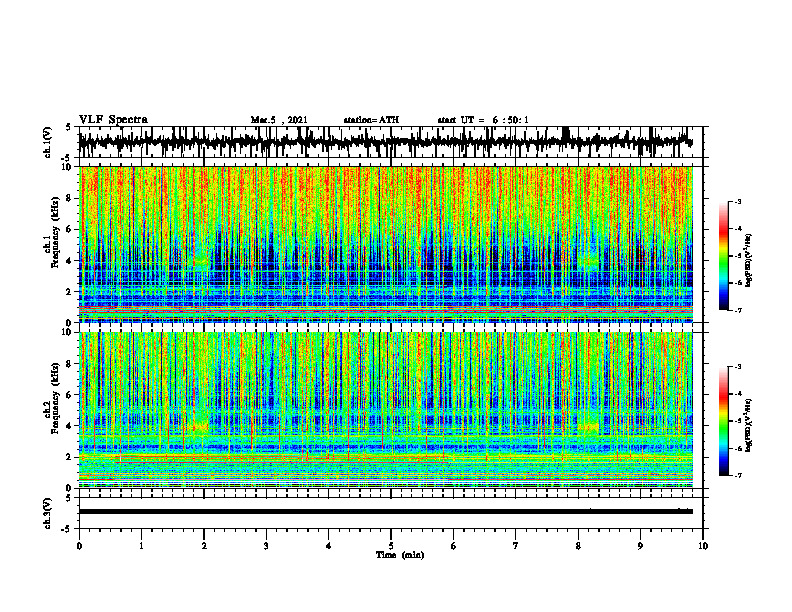Click the ch.3 voltage waveform trace
The height and width of the screenshot is (612, 792).
(x=385, y=512)
